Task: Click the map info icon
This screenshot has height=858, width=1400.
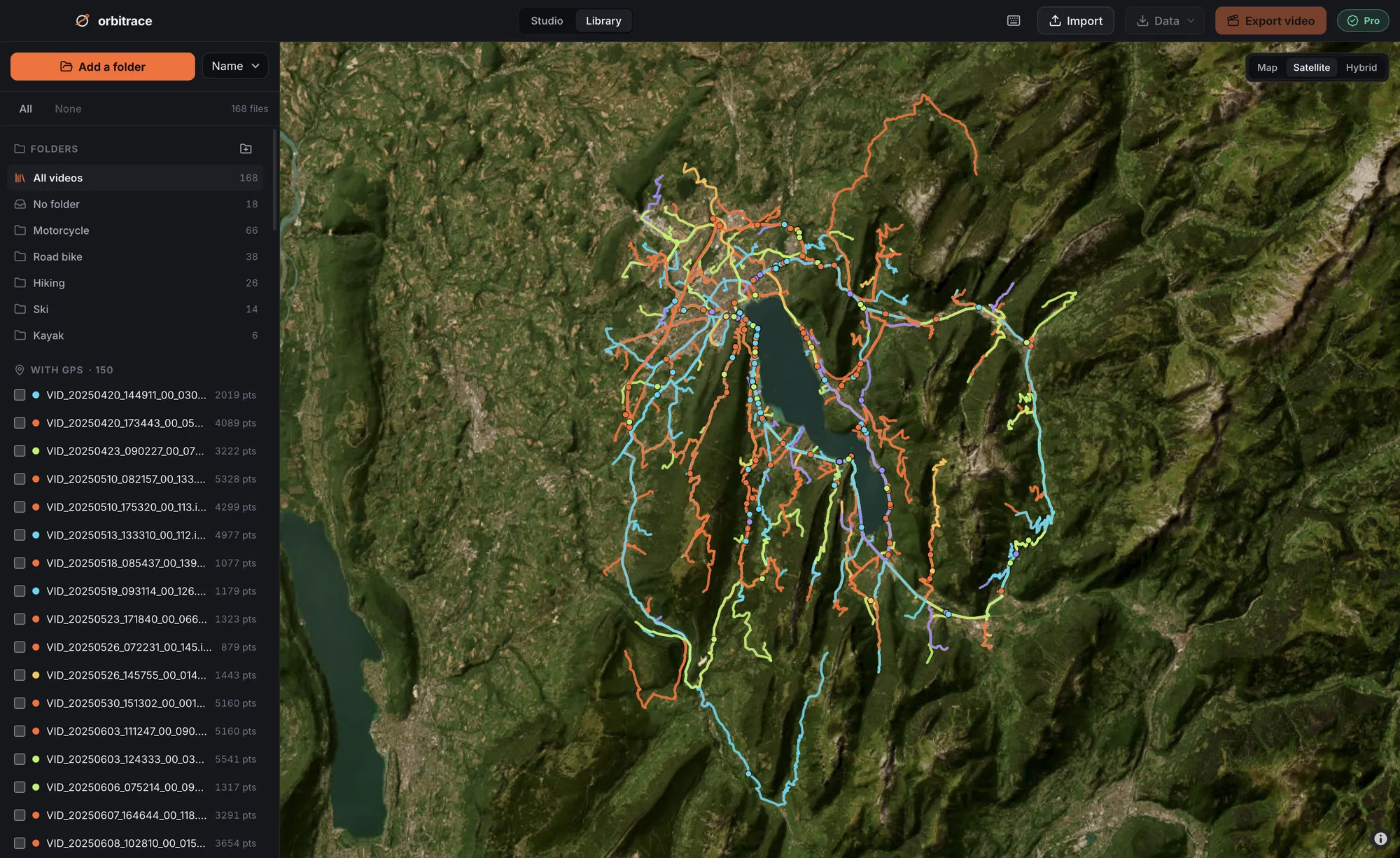Action: point(1380,838)
